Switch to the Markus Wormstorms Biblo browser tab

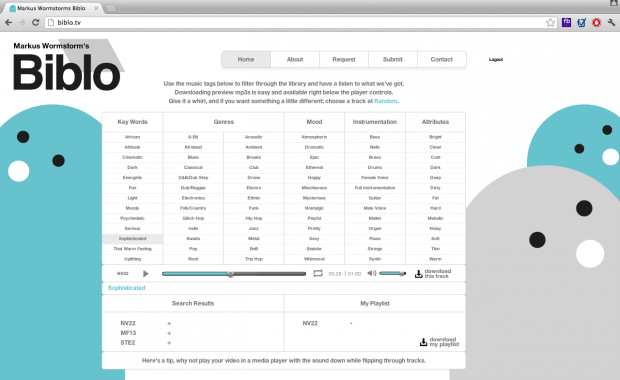pos(54,8)
